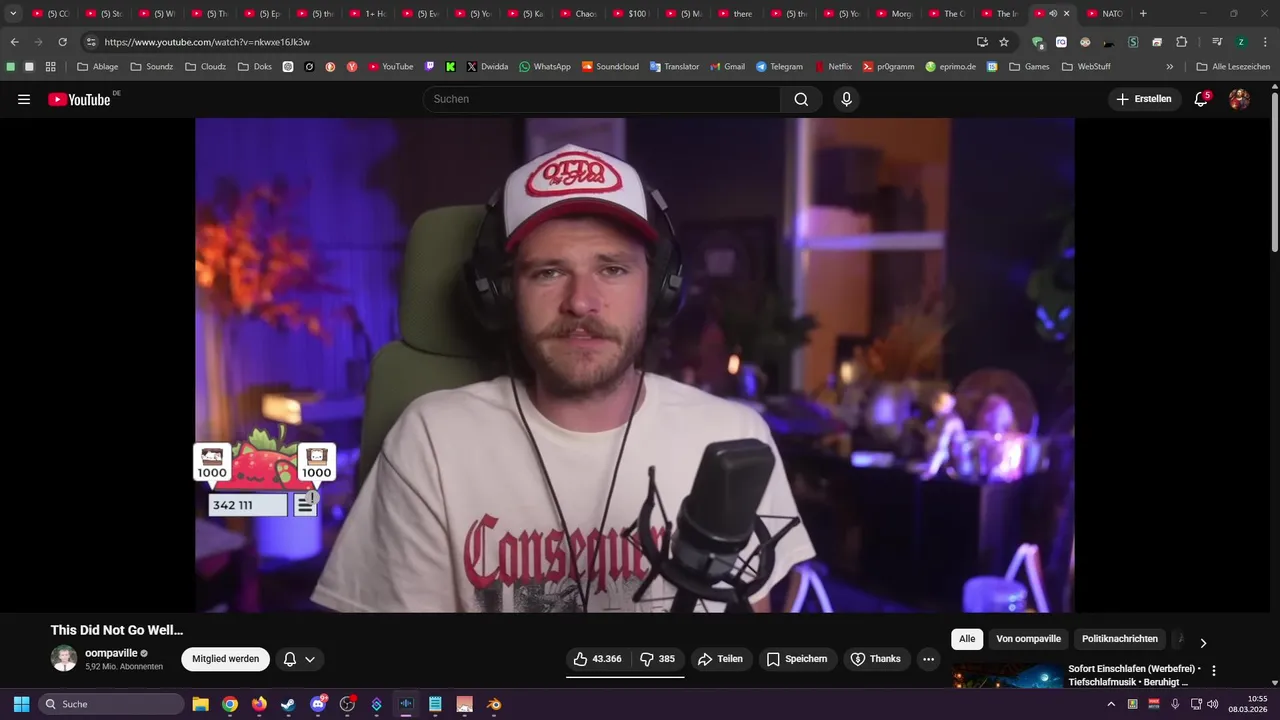The height and width of the screenshot is (720, 1280).
Task: Open the Ablage bookmarks folder
Action: 97,67
